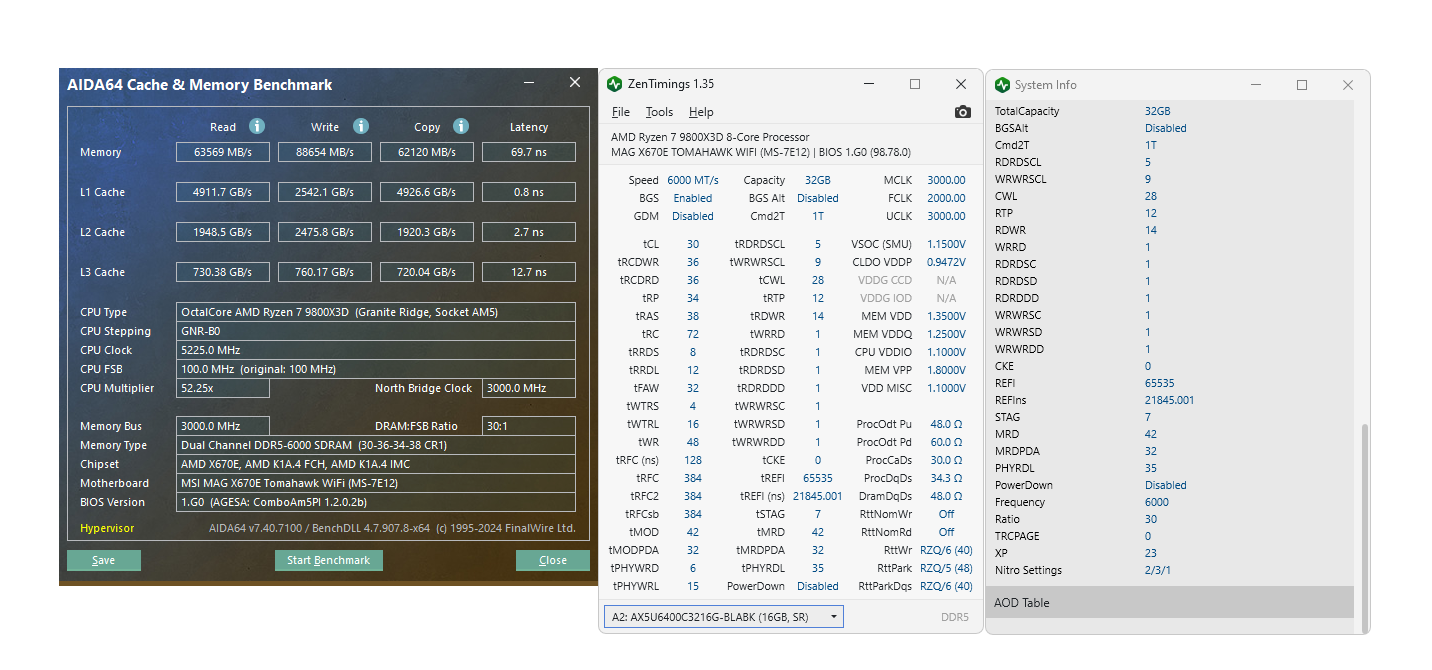Click the info icon next to Copy
The image size is (1432, 670).
click(461, 126)
